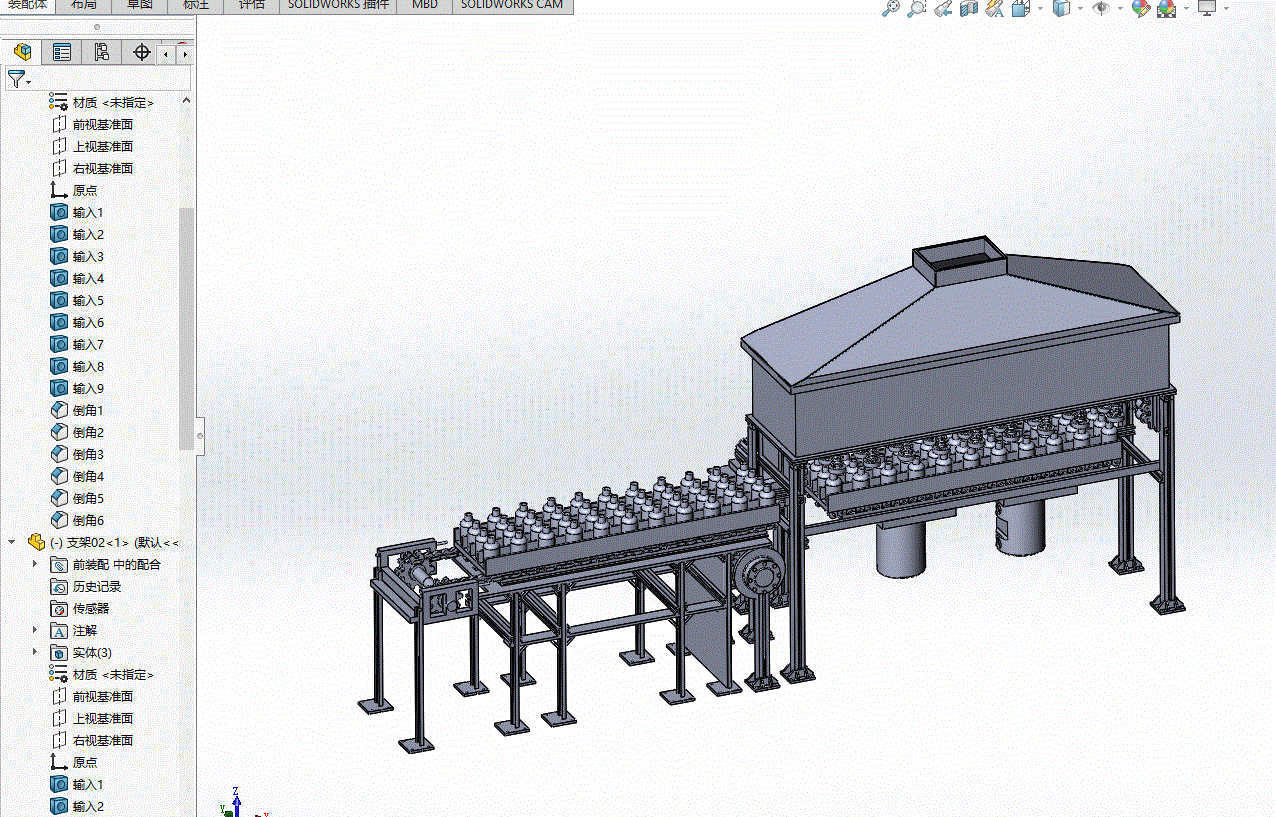Viewport: 1276px width, 817px height.
Task: Select chamfer feature 倒角4
Action: [77, 476]
